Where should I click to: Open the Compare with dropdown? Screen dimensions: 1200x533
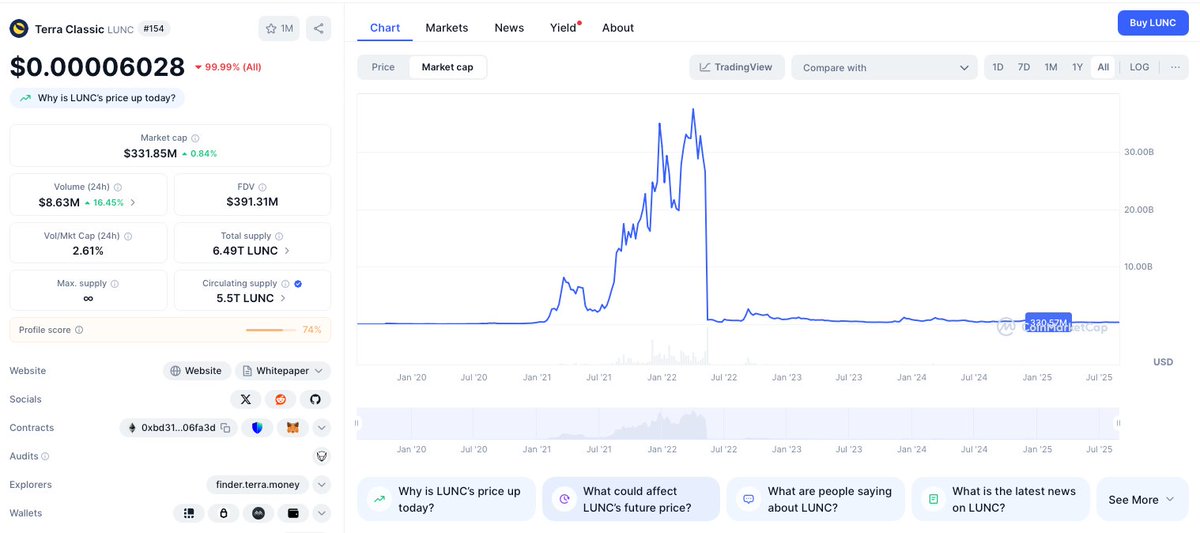click(884, 67)
